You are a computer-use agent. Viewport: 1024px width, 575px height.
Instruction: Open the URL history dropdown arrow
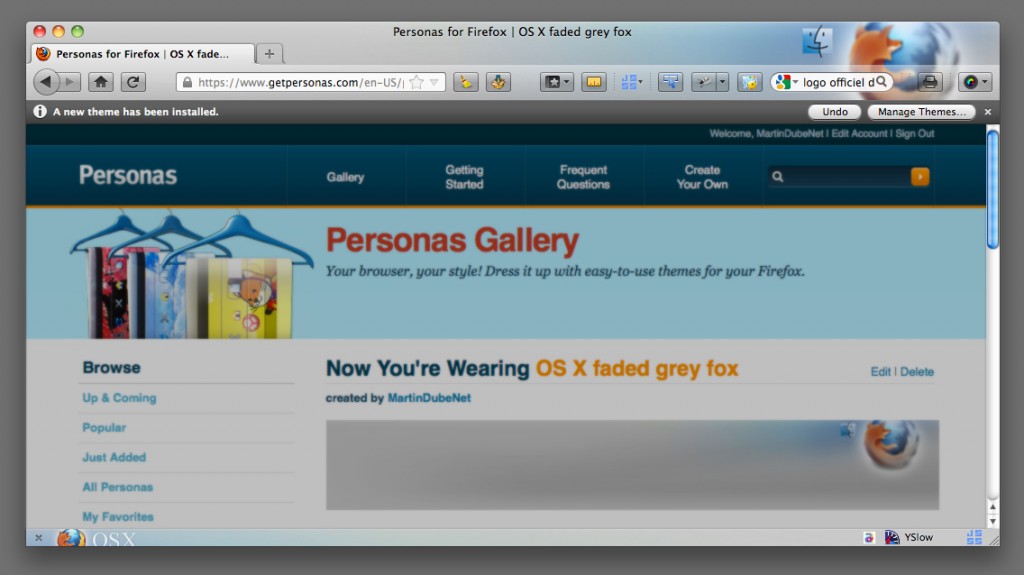[434, 82]
